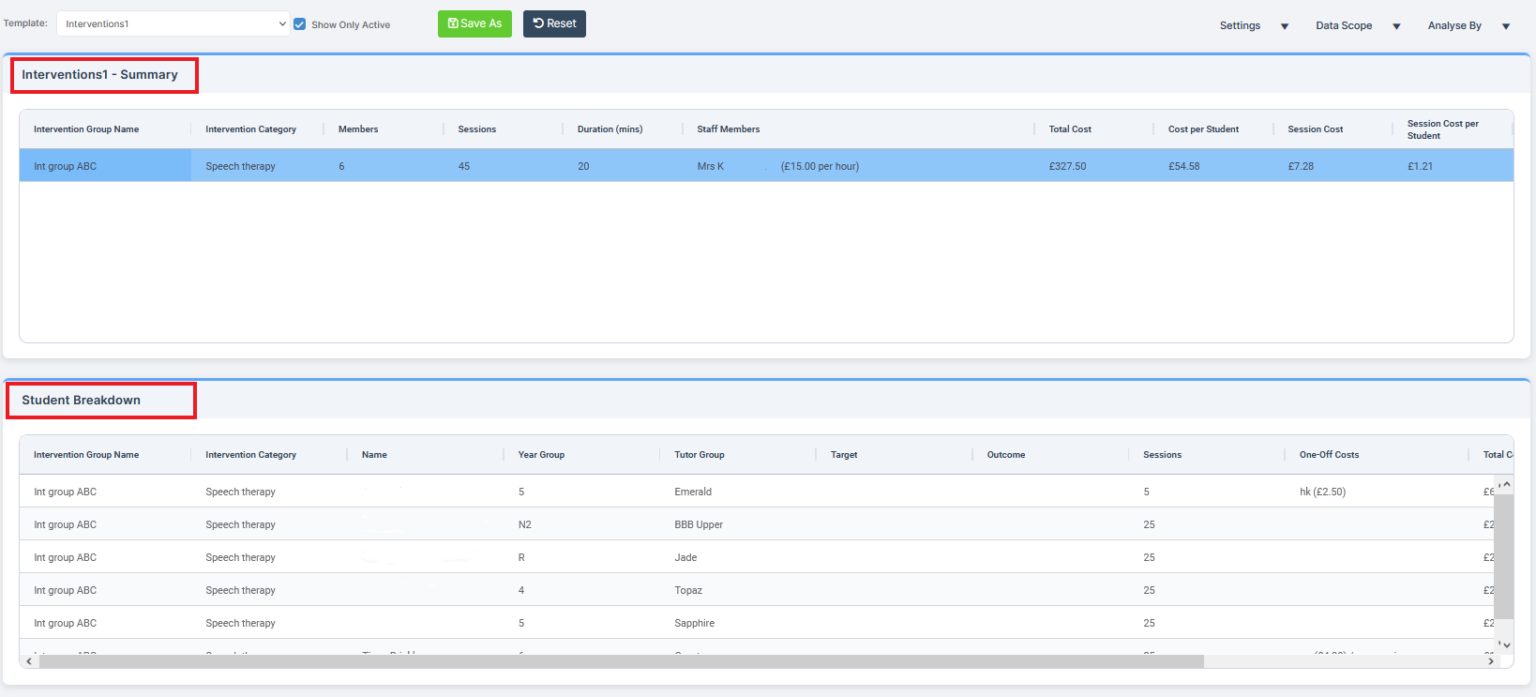Click the floppy disk icon on Save As button
The width and height of the screenshot is (1536, 697).
pos(454,23)
